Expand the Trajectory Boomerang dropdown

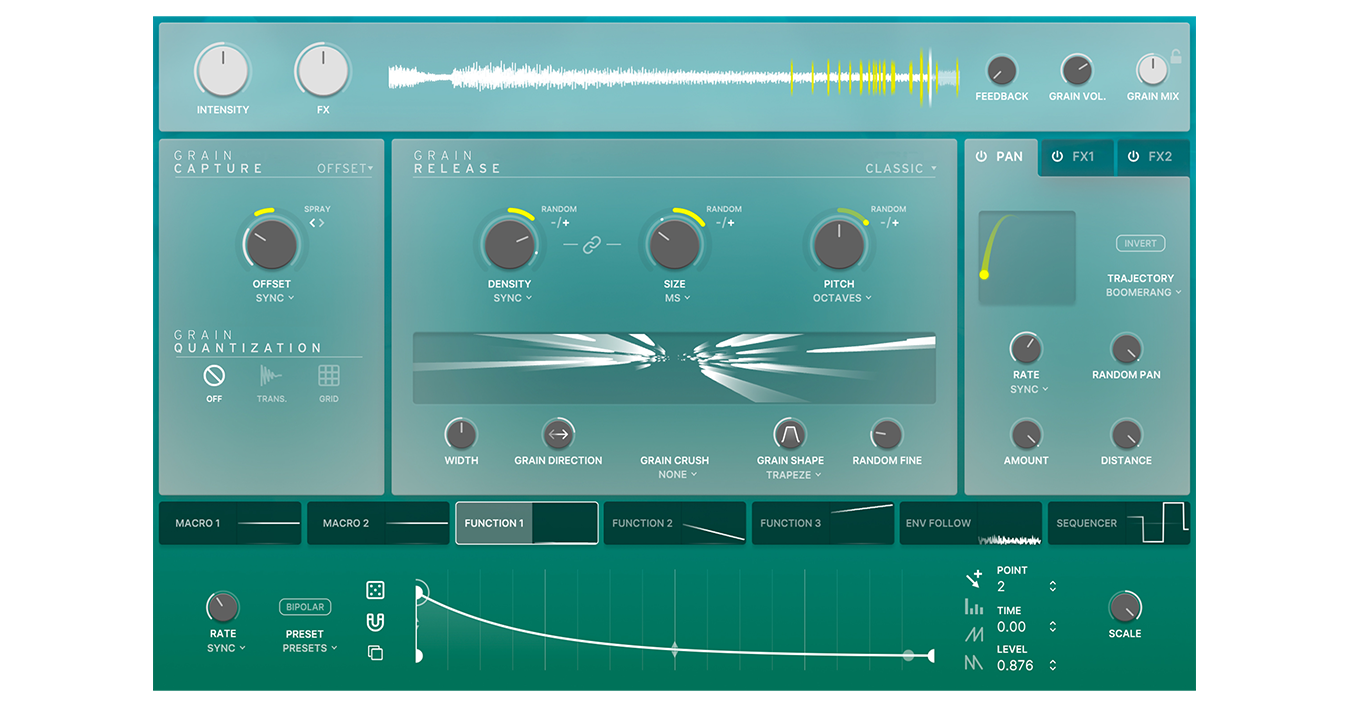coord(1143,293)
